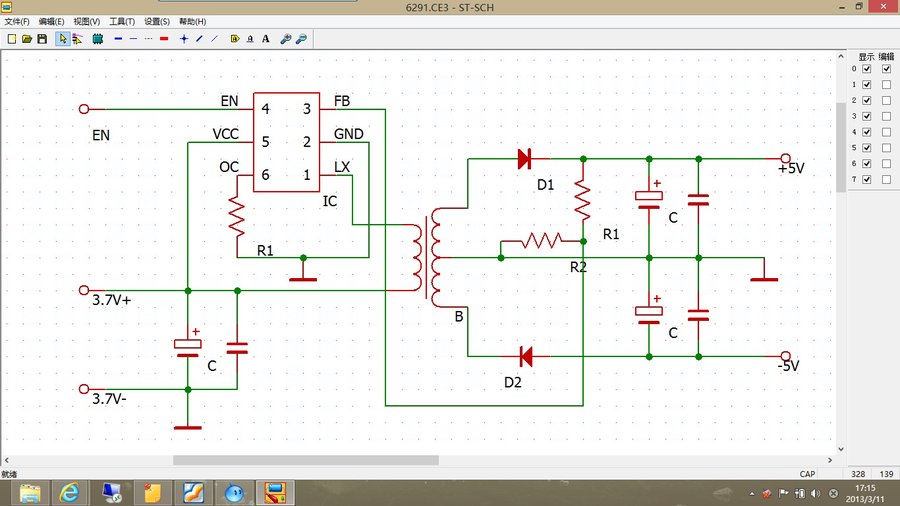
Task: Click the Open file folder icon
Action: click(x=27, y=39)
